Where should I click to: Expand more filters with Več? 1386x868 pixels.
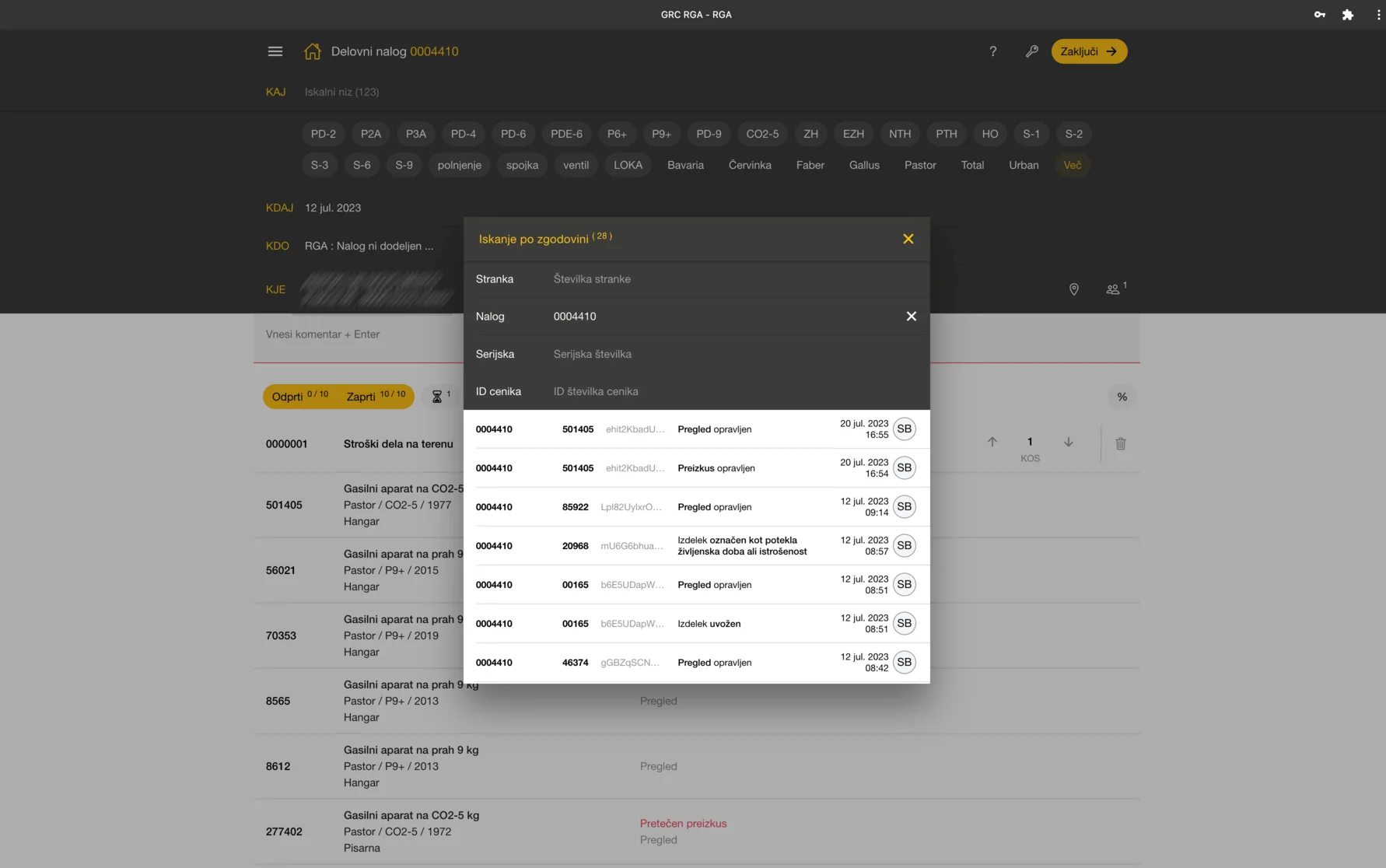pos(1072,165)
